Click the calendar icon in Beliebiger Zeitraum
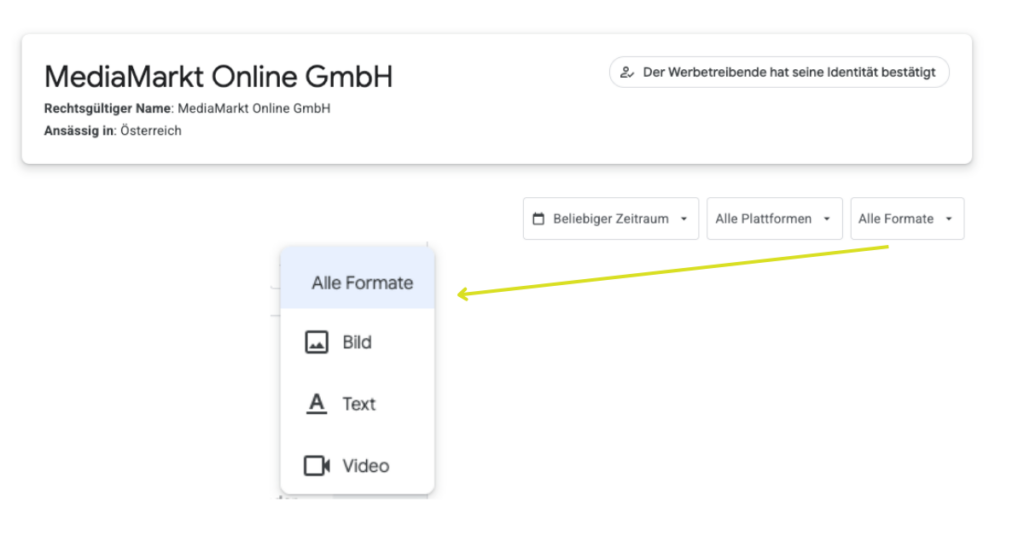 pos(538,219)
